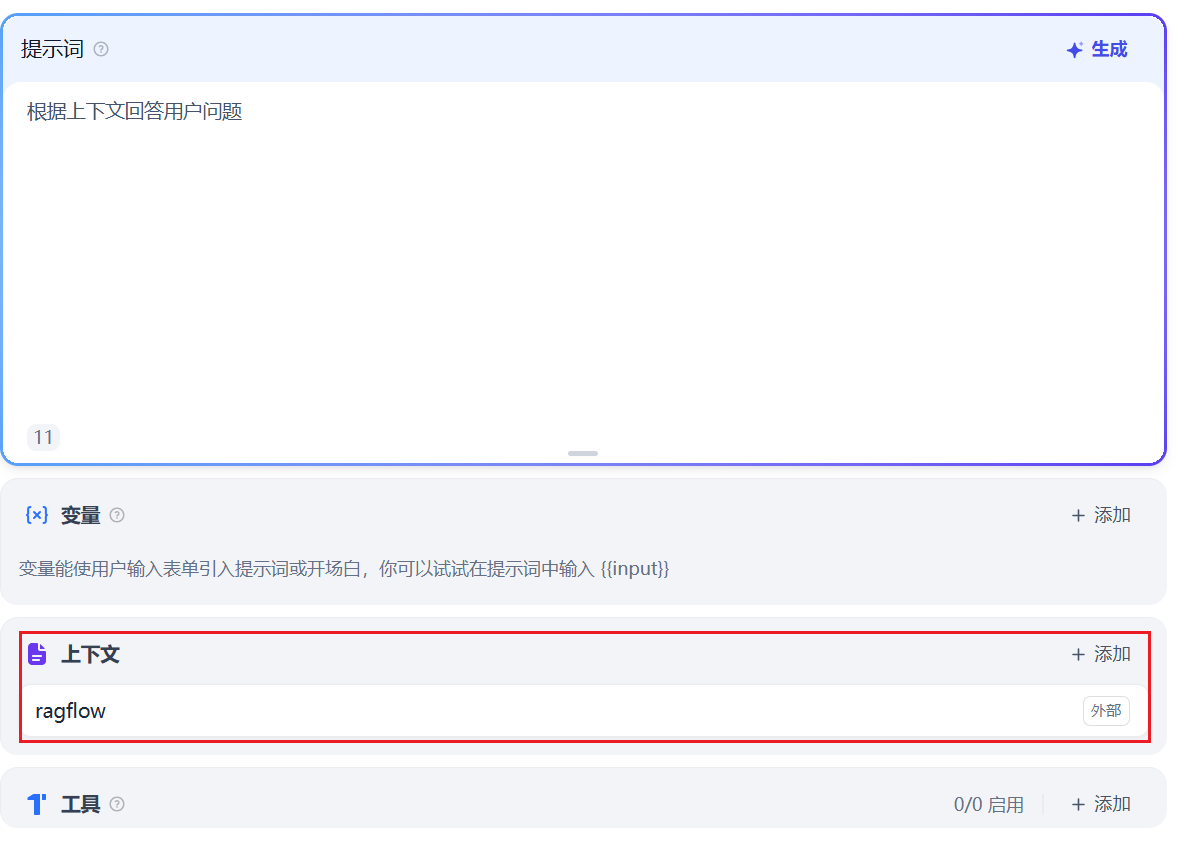Screen dimensions: 1192x867
Task: Click the 提示词 section title
Action: click(52, 49)
